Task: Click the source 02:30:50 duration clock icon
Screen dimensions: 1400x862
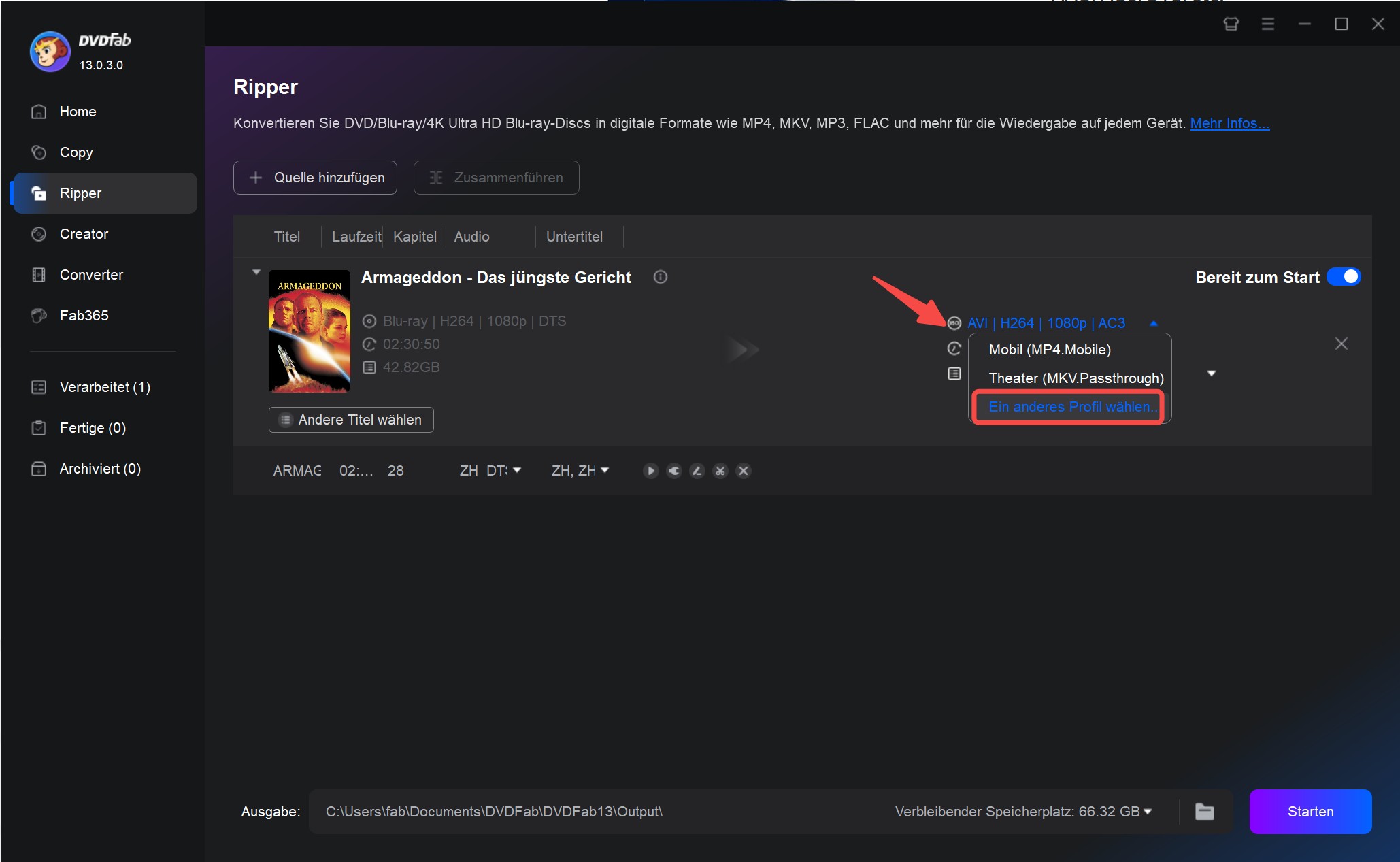Action: pos(369,344)
